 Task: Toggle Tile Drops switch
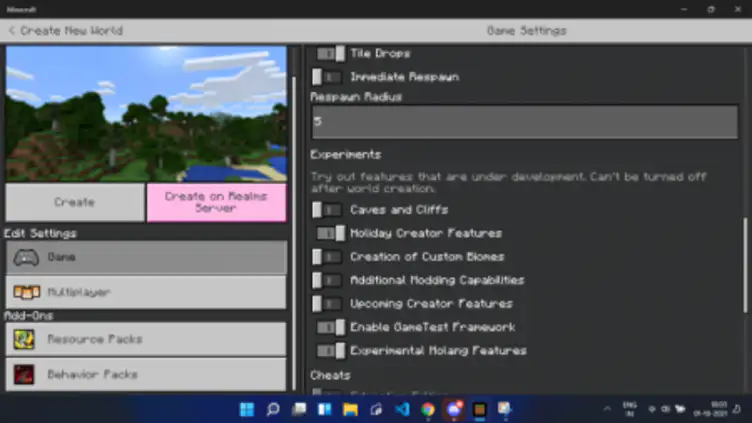[330, 54]
